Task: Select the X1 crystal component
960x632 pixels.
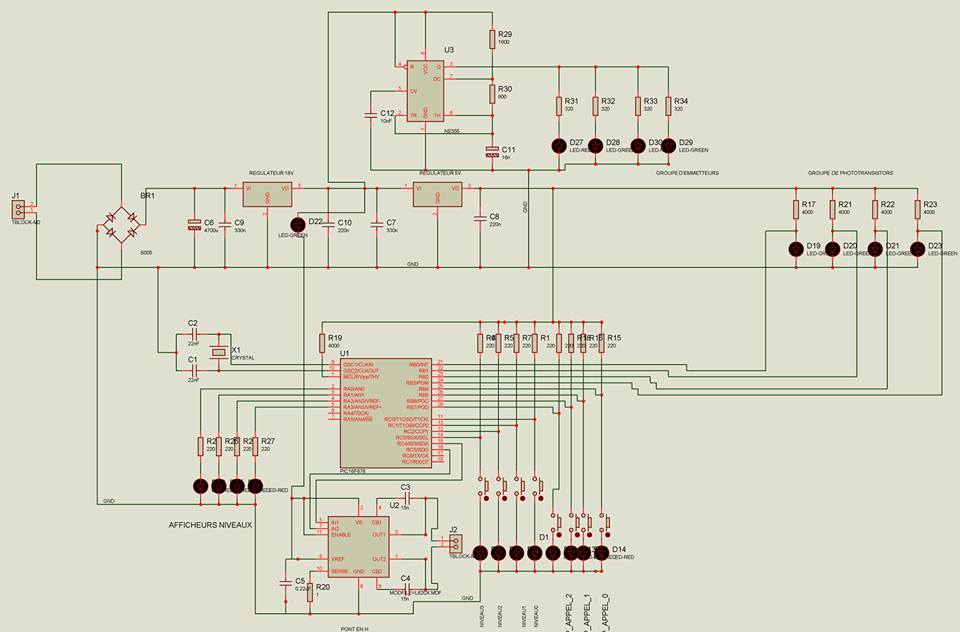Action: (x=219, y=352)
